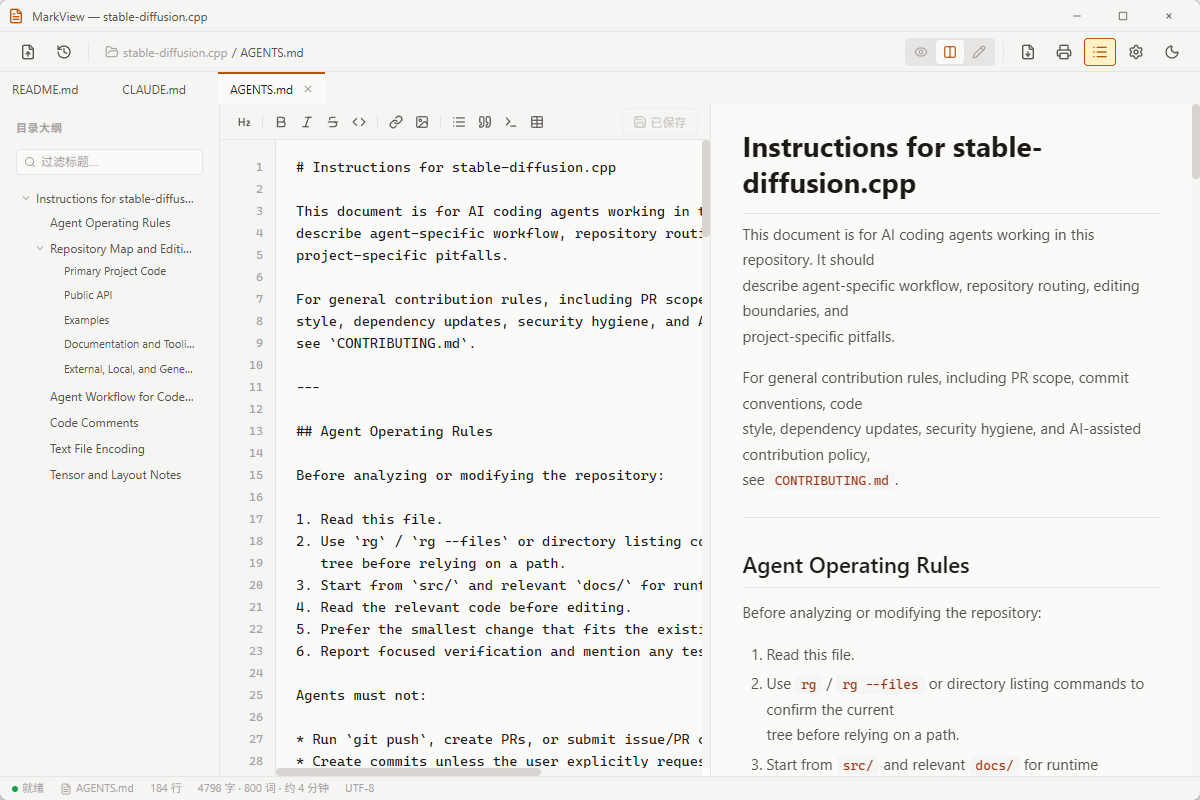
Task: Switch to the README.md tab
Action: (x=45, y=89)
